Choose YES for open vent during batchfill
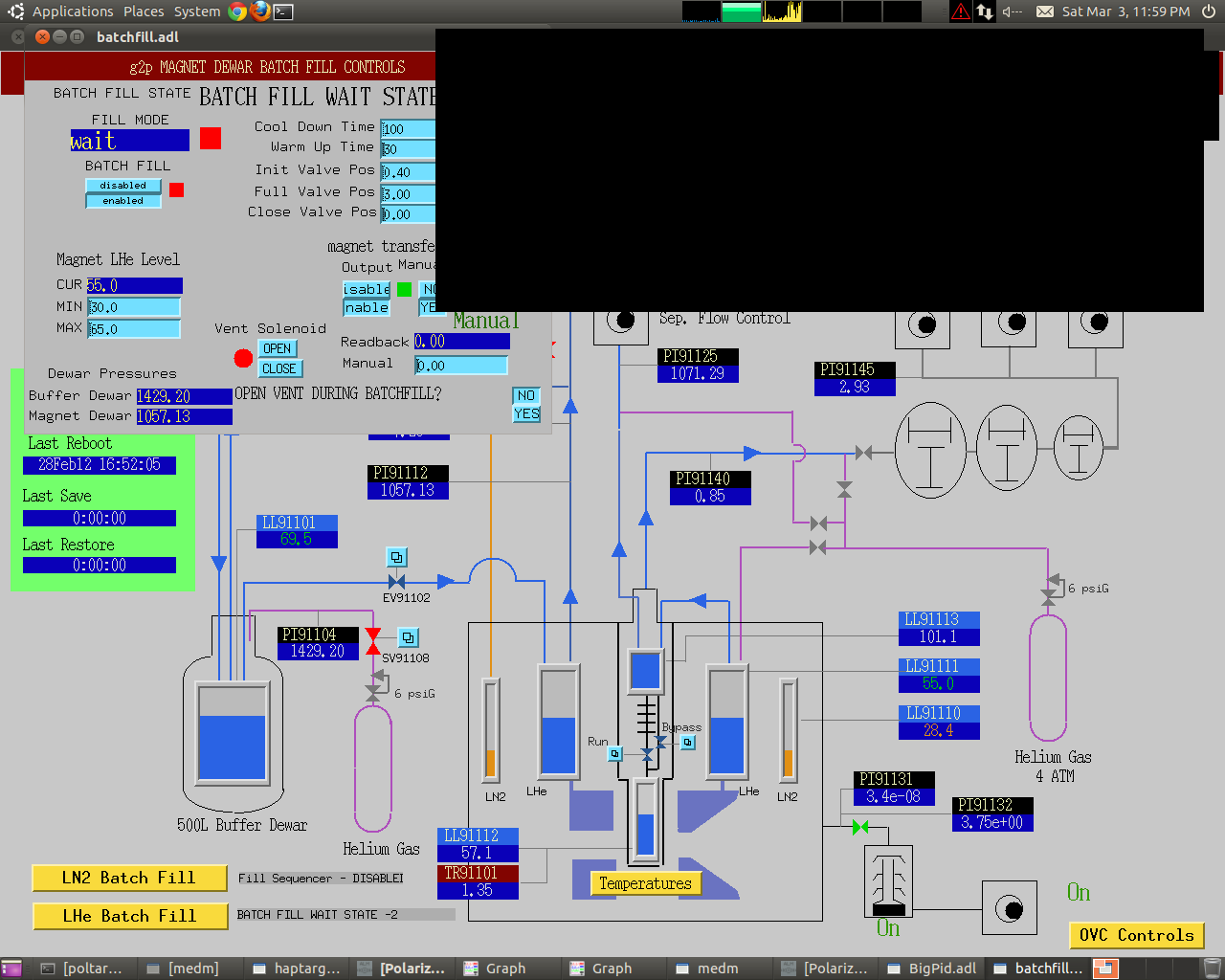This screenshot has height=980, width=1225. pyautogui.click(x=526, y=413)
